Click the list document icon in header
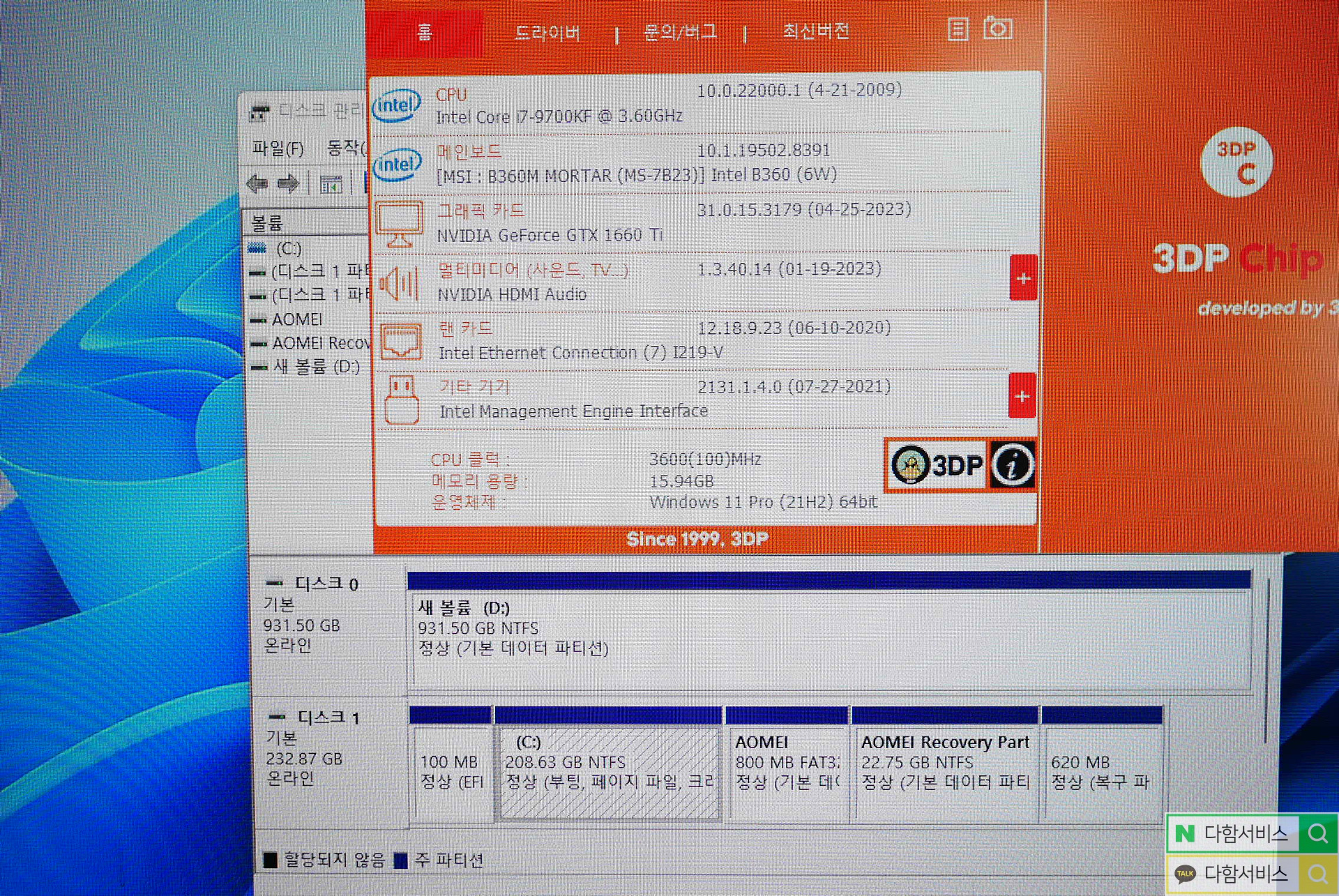Viewport: 1339px width, 896px height. click(x=958, y=29)
